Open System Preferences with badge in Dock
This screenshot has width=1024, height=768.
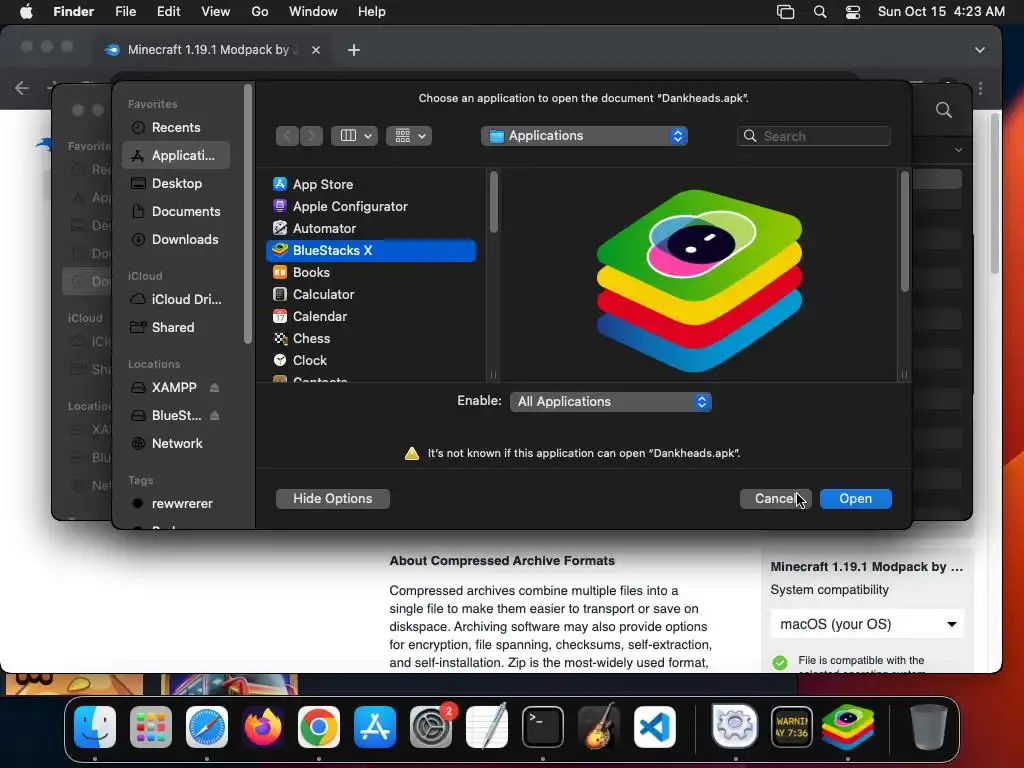pos(431,727)
